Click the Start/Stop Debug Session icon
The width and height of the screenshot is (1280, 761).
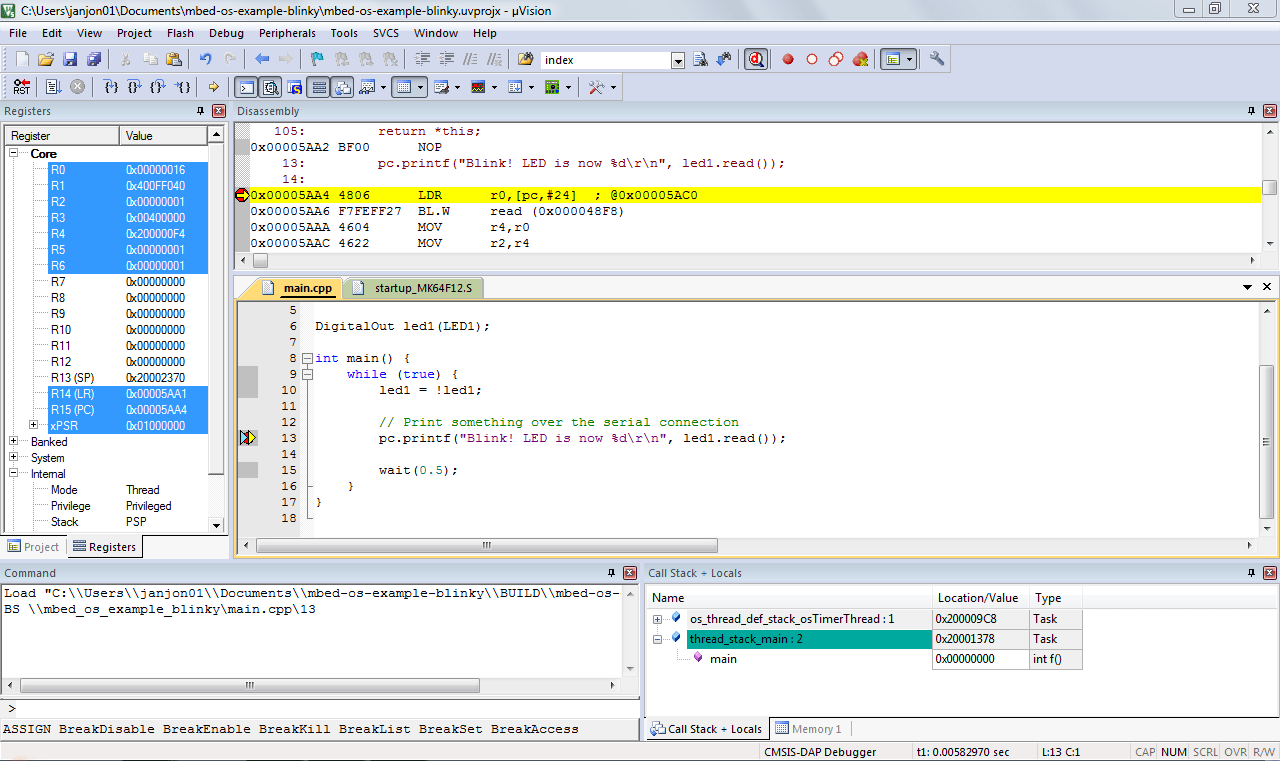[x=754, y=59]
